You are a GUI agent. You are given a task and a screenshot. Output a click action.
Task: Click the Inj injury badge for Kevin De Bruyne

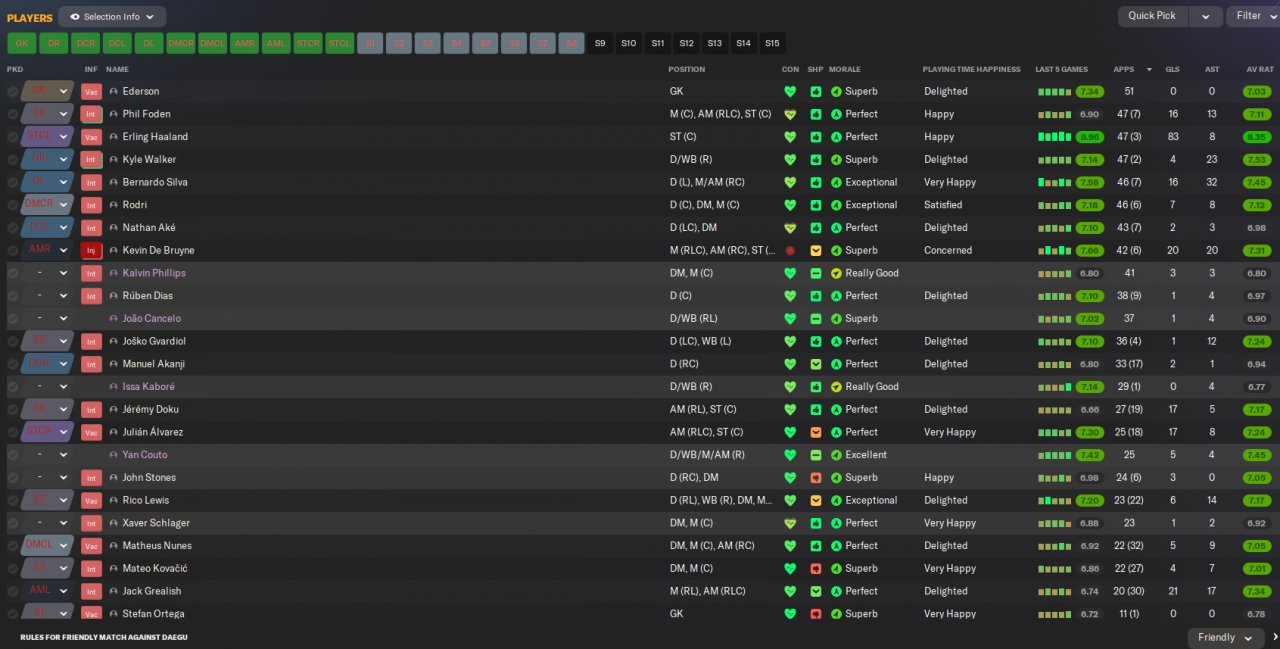[91, 250]
